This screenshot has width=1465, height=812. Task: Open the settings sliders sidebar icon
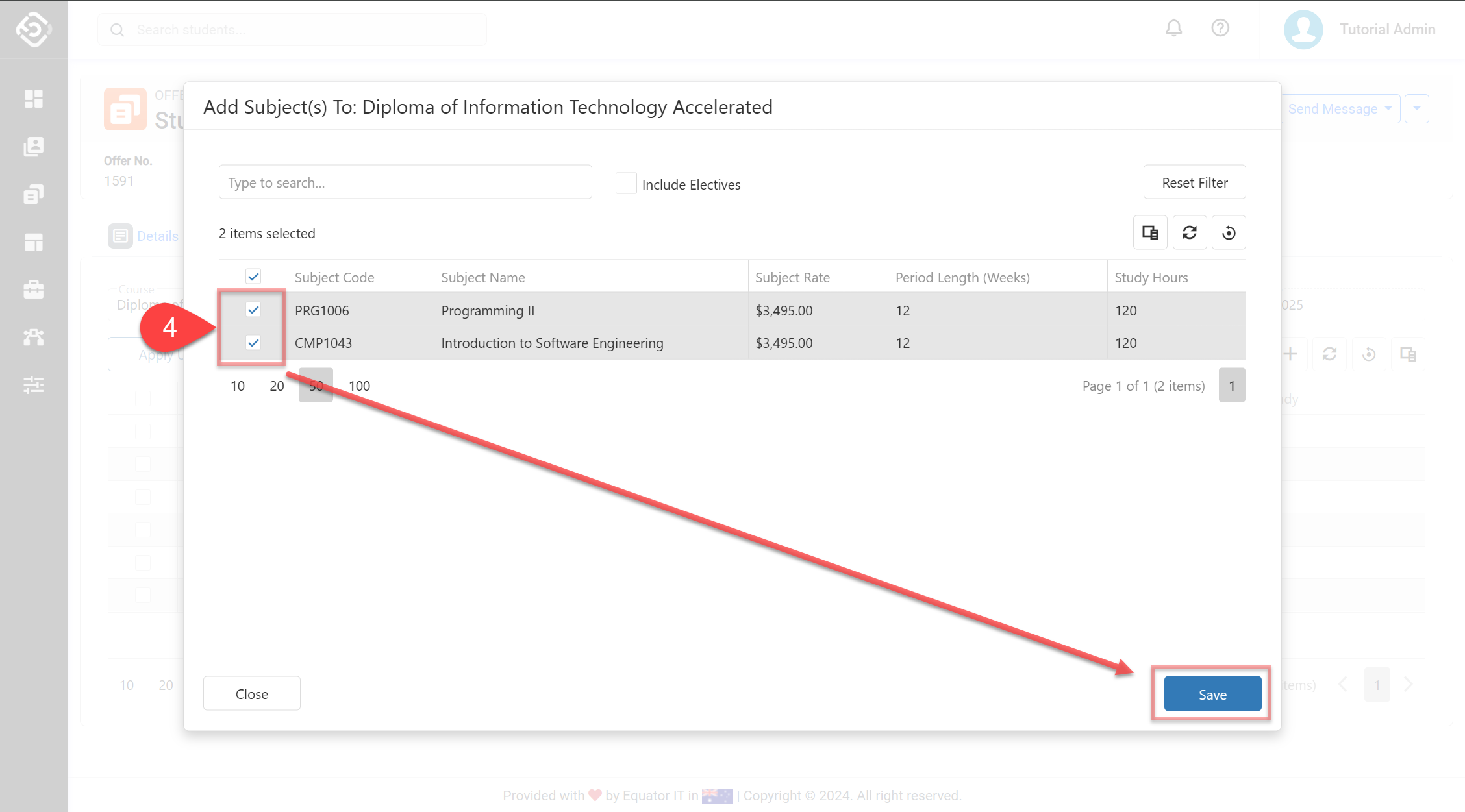click(34, 385)
